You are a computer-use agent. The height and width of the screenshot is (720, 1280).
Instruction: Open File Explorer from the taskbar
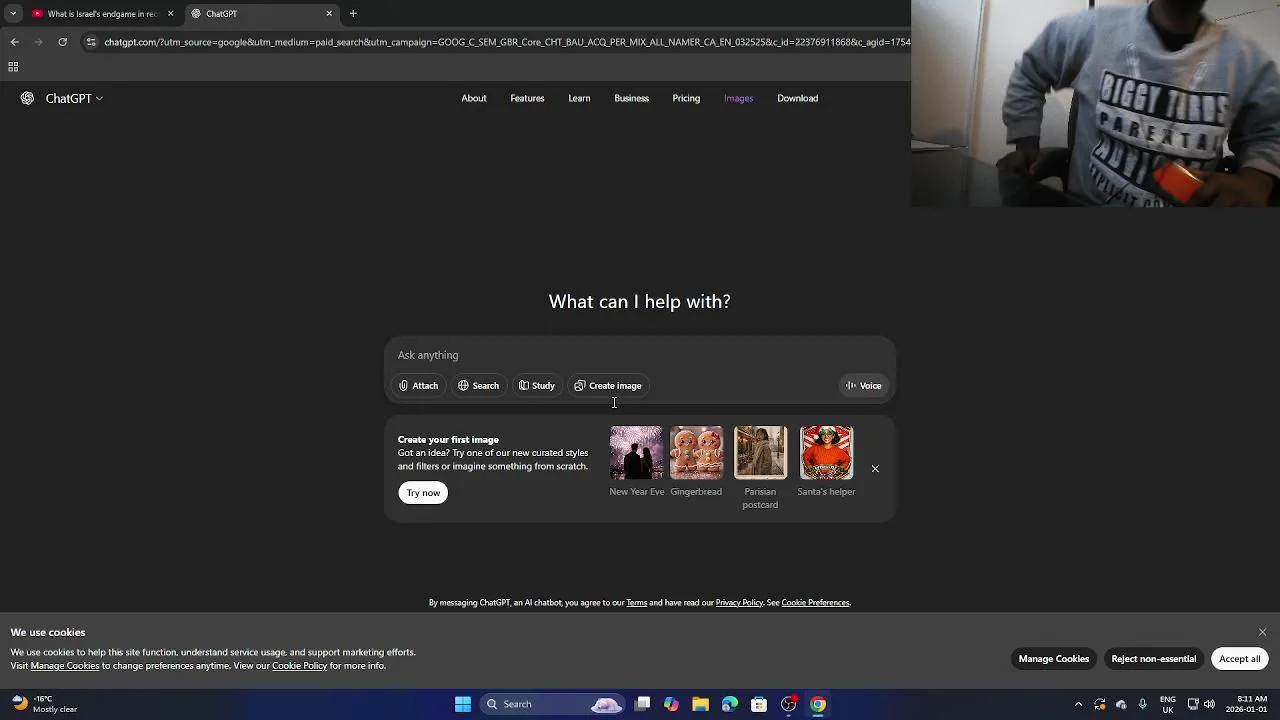[700, 704]
